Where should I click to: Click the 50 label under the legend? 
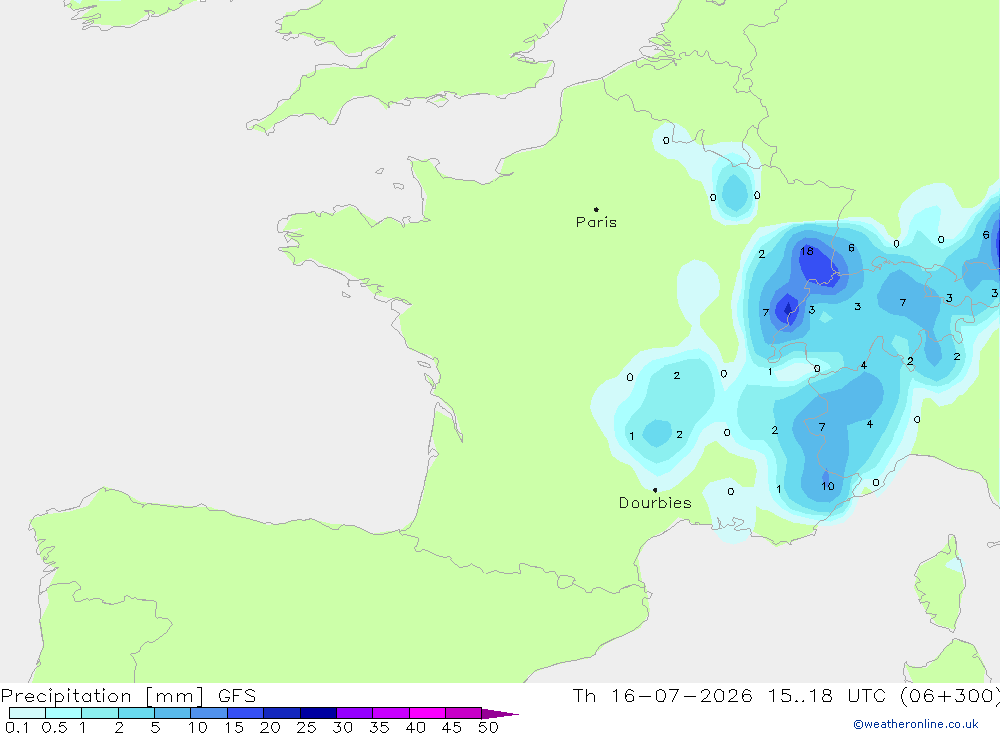pyautogui.click(x=488, y=727)
